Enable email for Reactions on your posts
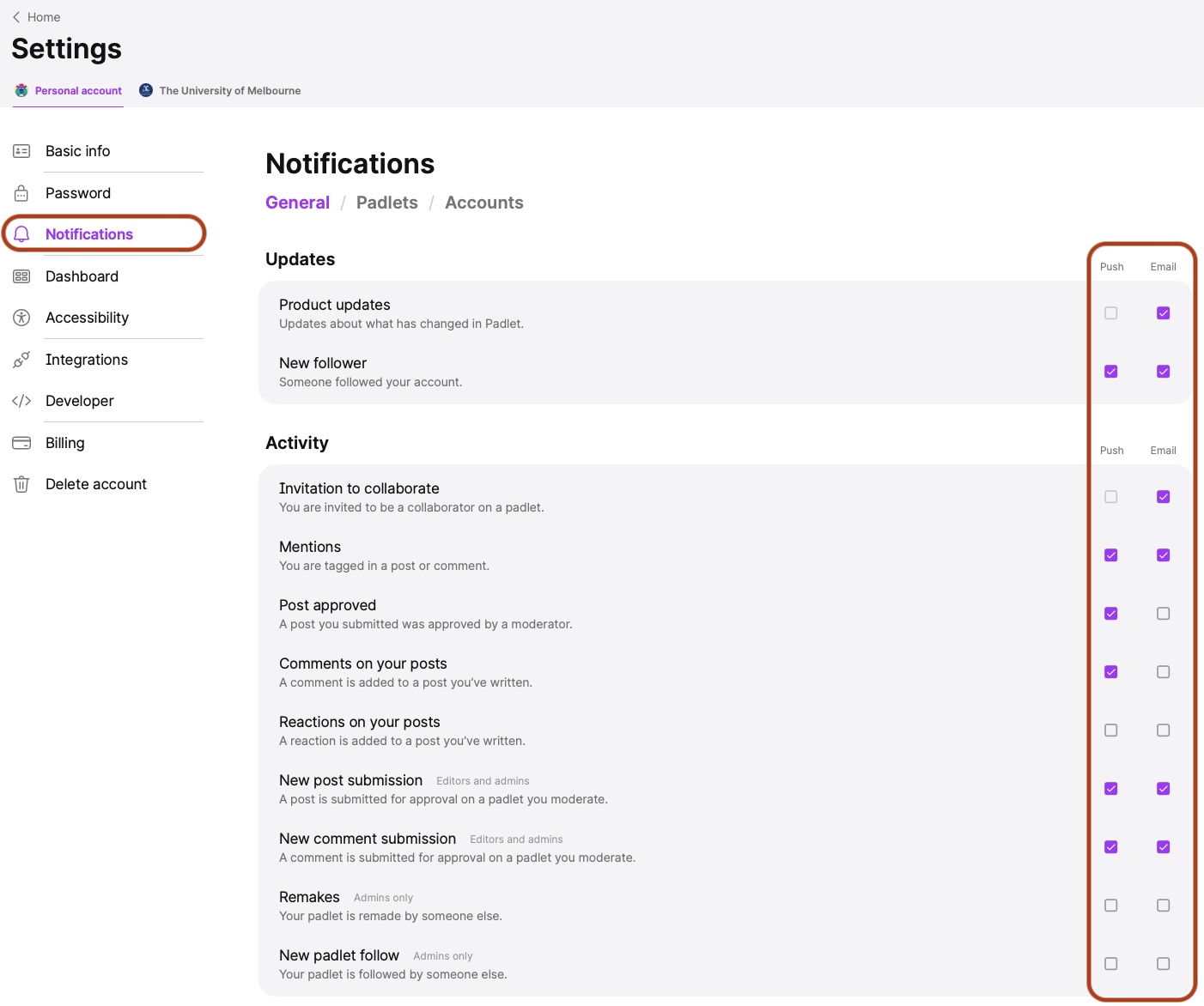 [x=1164, y=730]
